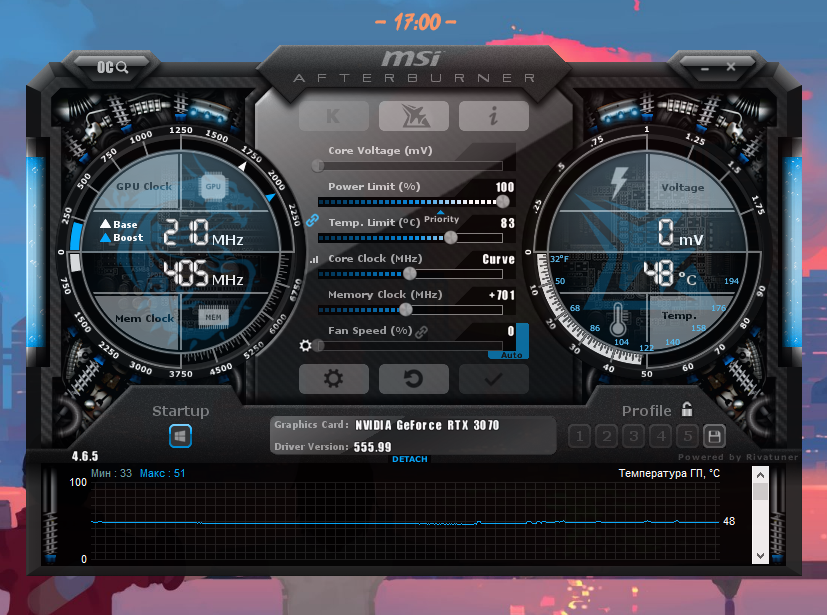This screenshot has height=615, width=827.
Task: Open the OC Scanner button
Action: [x=112, y=67]
